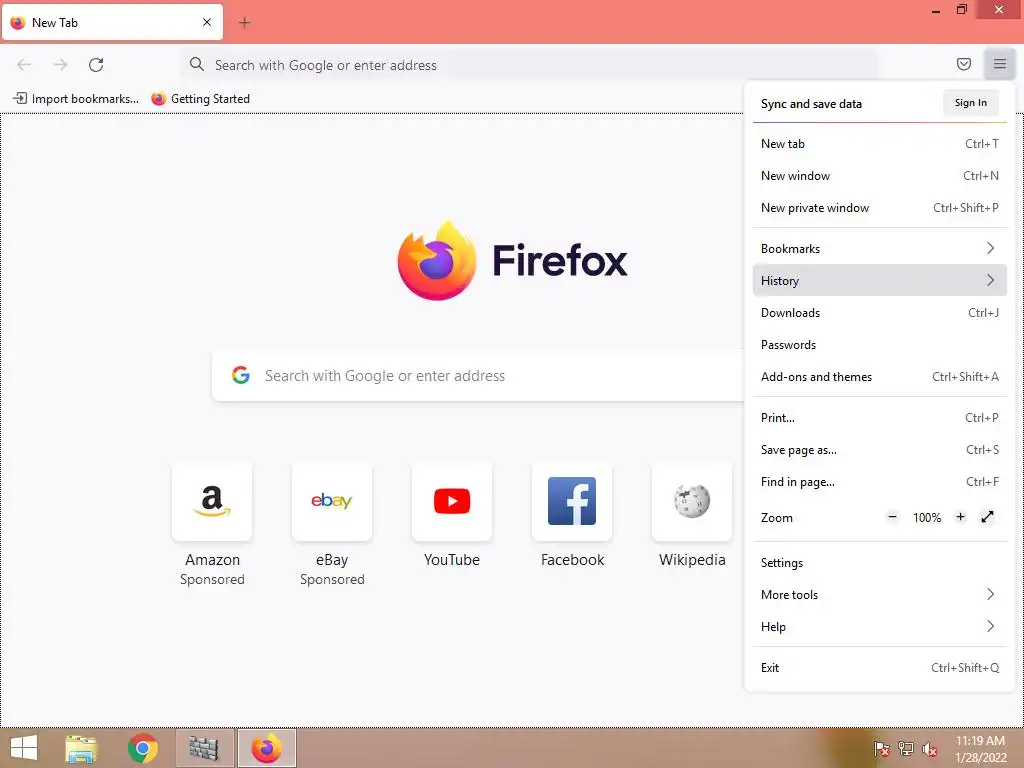Open a New private window
The image size is (1024, 768).
(x=880, y=208)
